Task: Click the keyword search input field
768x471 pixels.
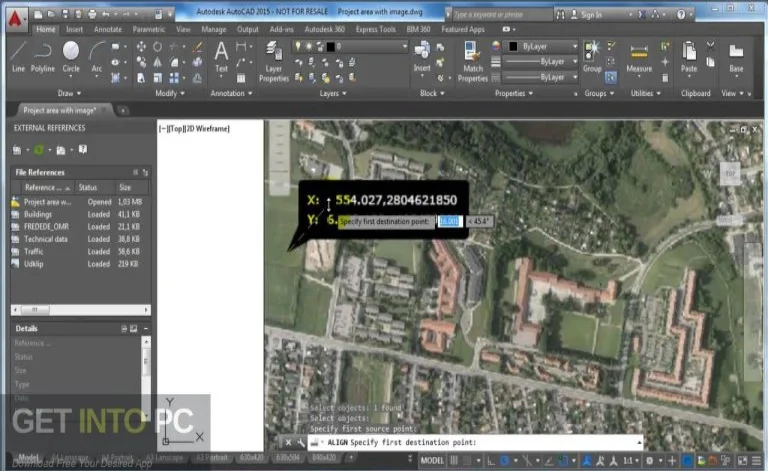Action: tap(502, 15)
